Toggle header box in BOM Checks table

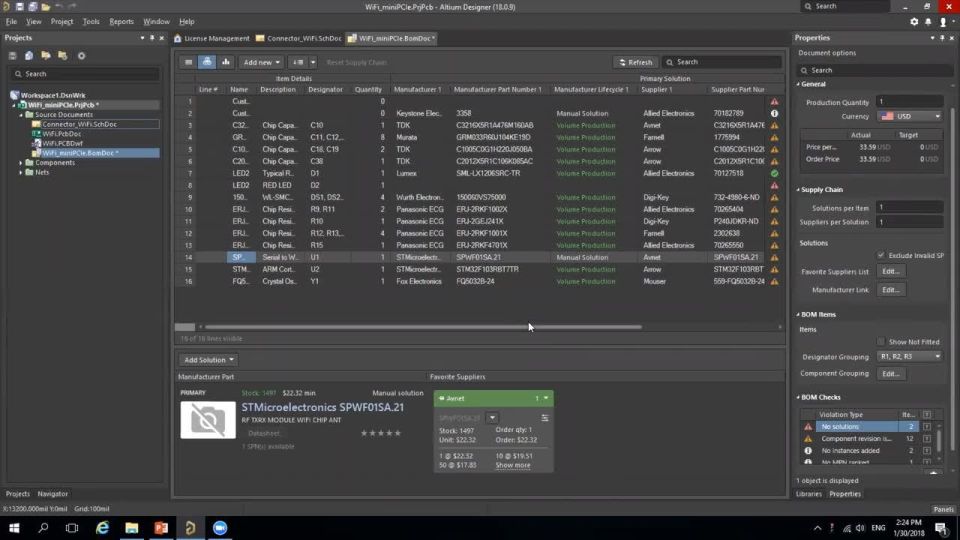(927, 414)
